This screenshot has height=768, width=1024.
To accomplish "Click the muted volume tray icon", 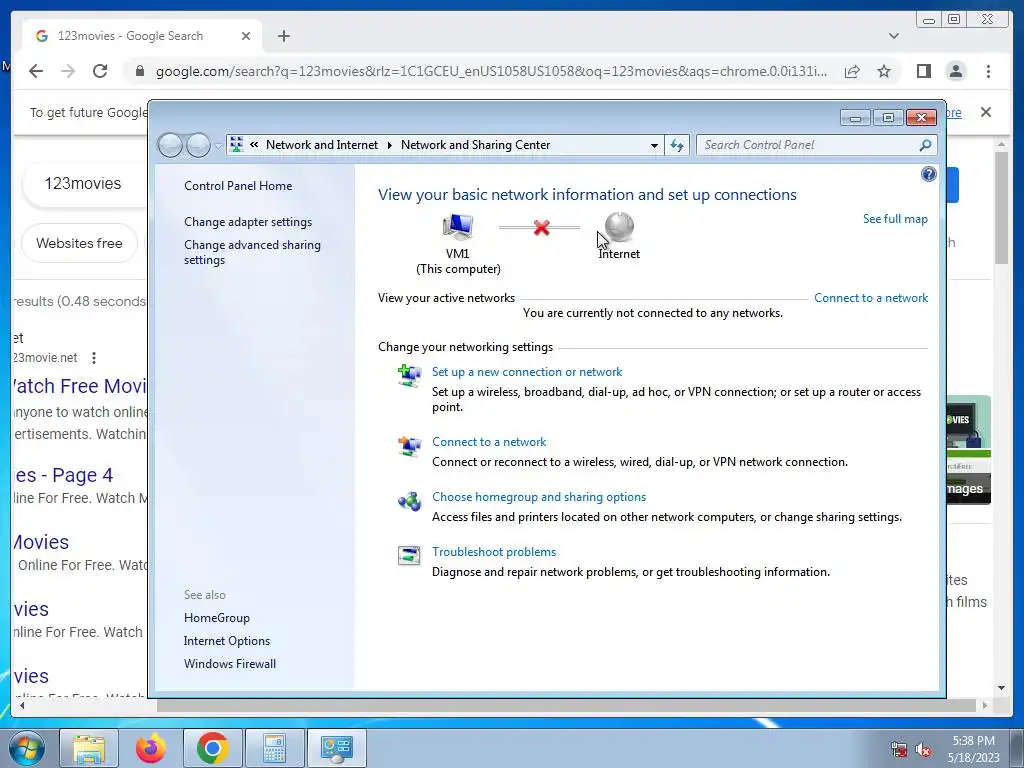I will [x=923, y=749].
